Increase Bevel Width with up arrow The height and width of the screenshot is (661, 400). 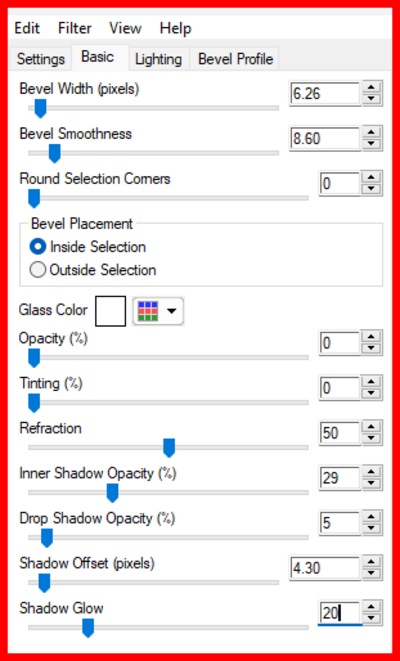coord(371,88)
